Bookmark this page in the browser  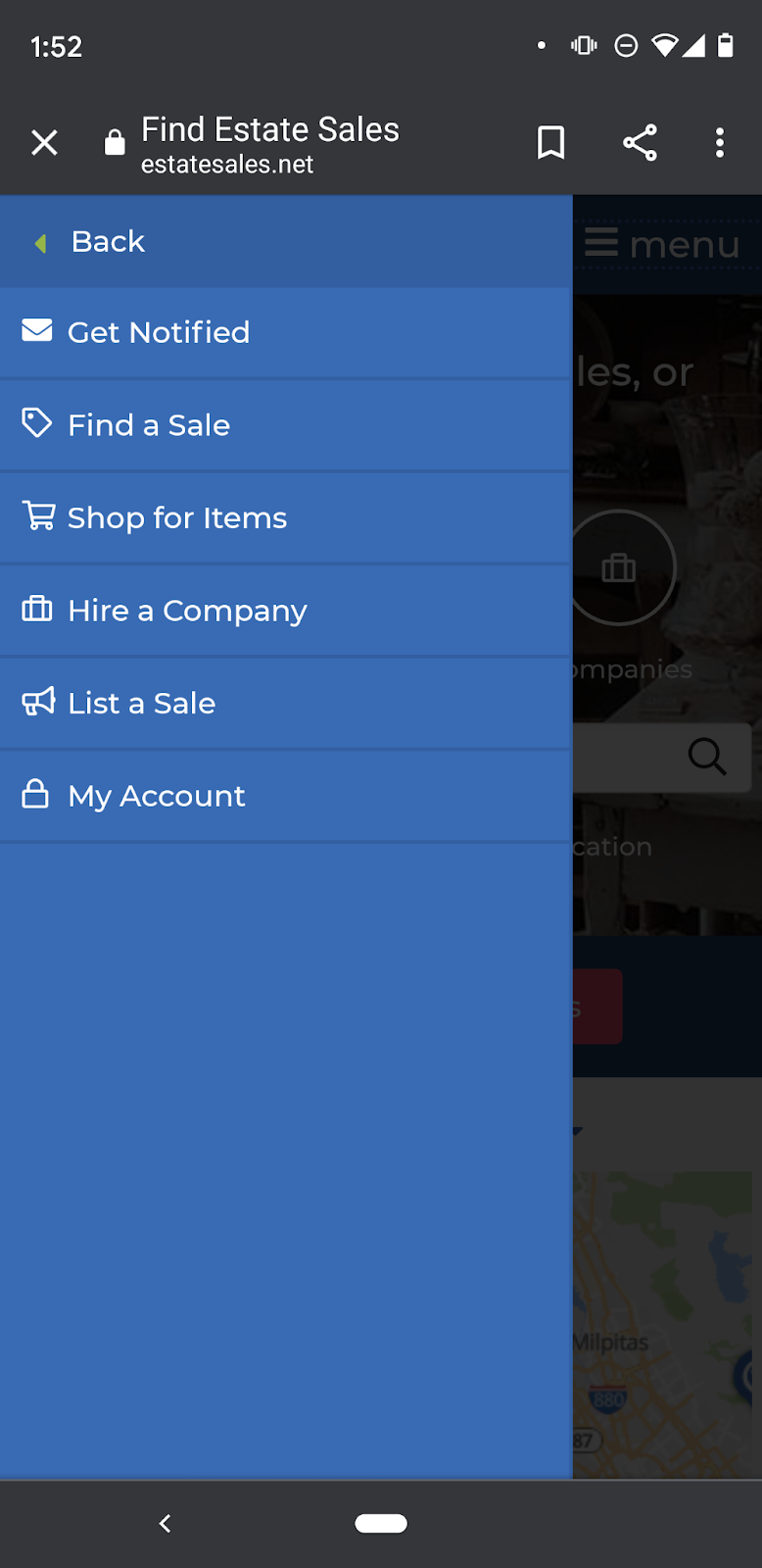click(551, 143)
